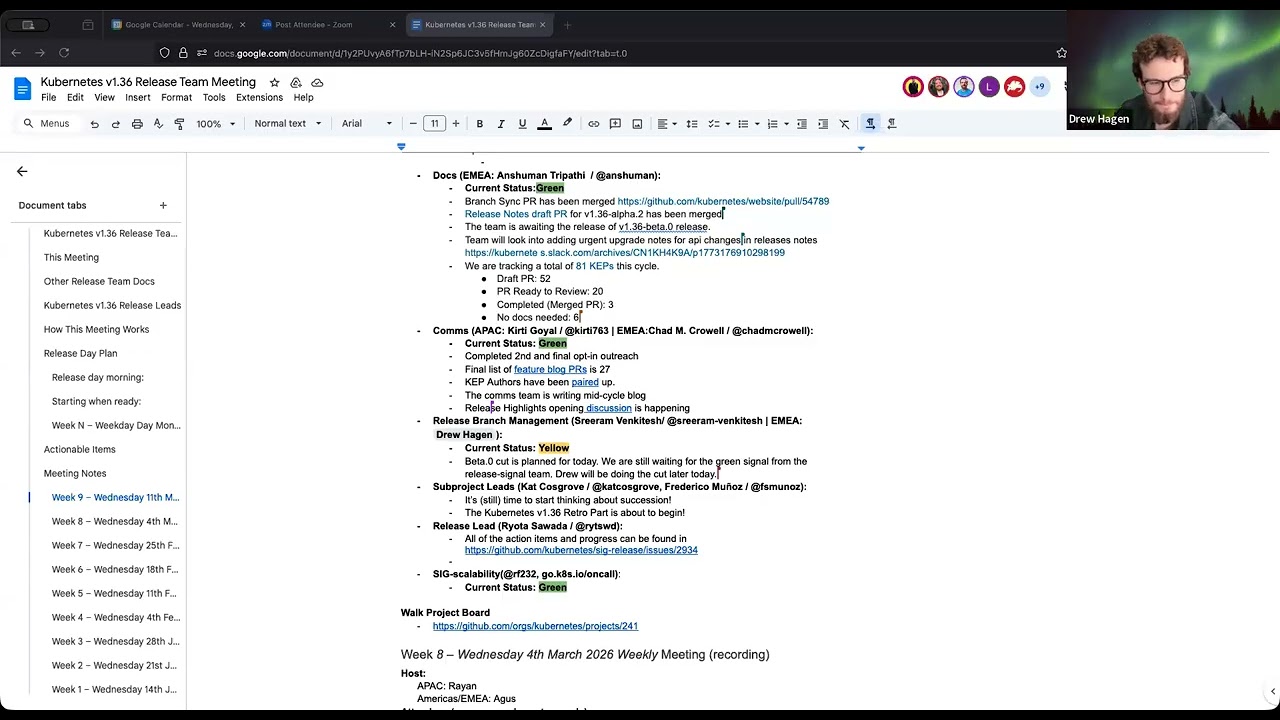The width and height of the screenshot is (1280, 720).
Task: Open the File menu
Action: (48, 98)
